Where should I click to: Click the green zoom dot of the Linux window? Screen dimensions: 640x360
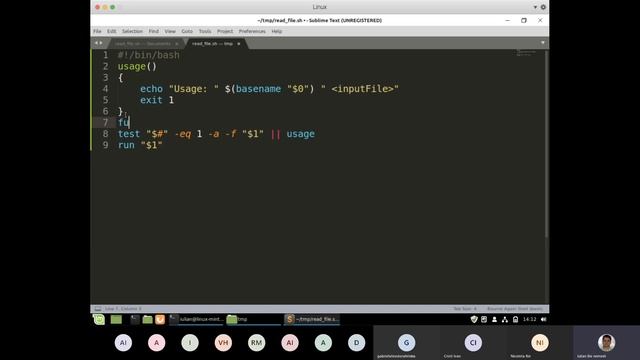click(x=113, y=7)
